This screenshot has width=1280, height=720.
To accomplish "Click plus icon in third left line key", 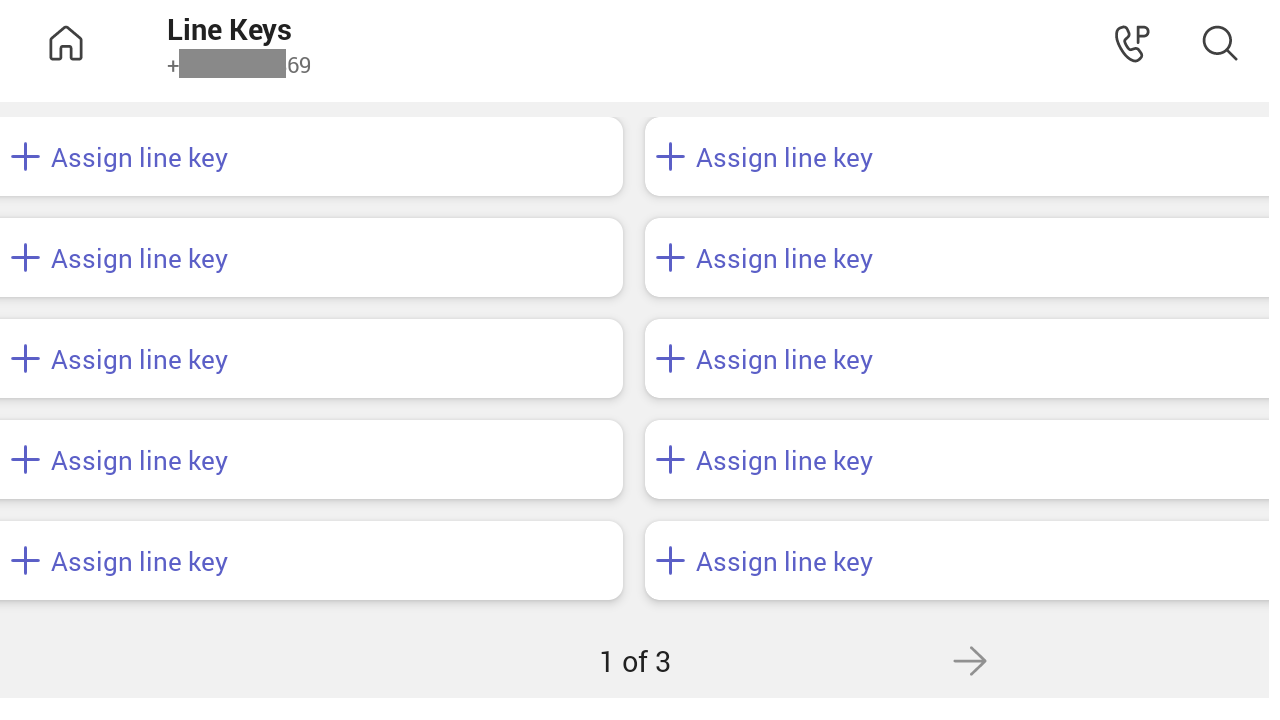I will [25, 359].
